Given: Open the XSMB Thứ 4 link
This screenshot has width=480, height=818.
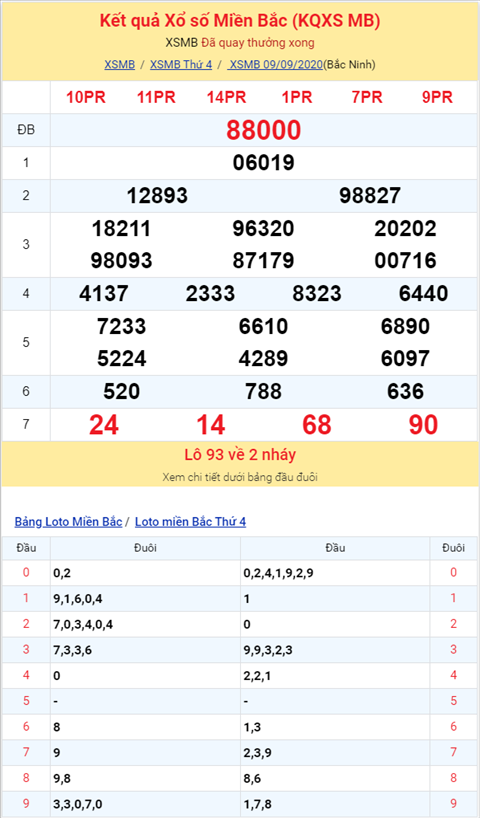Looking at the screenshot, I should 181,65.
